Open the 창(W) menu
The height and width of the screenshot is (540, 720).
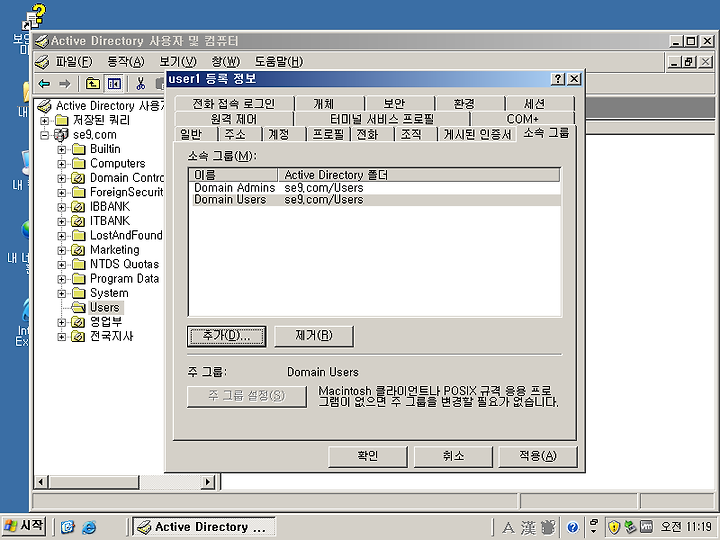pos(225,62)
